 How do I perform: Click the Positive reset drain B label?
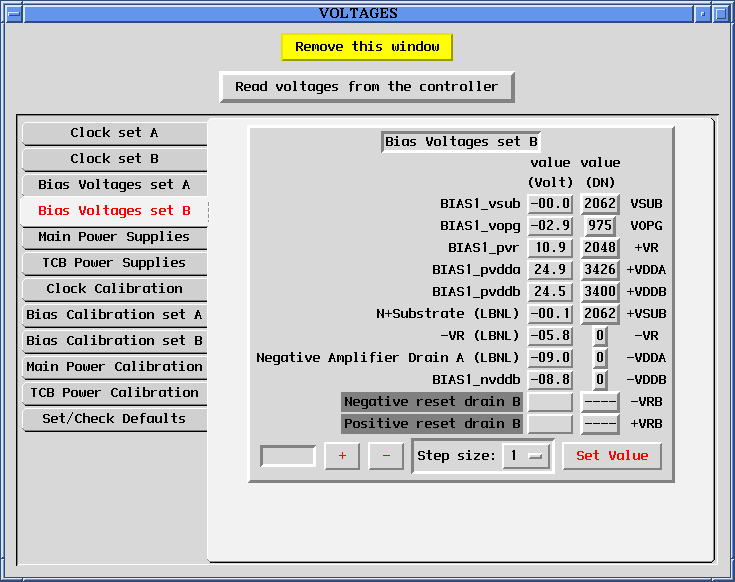pyautogui.click(x=432, y=424)
